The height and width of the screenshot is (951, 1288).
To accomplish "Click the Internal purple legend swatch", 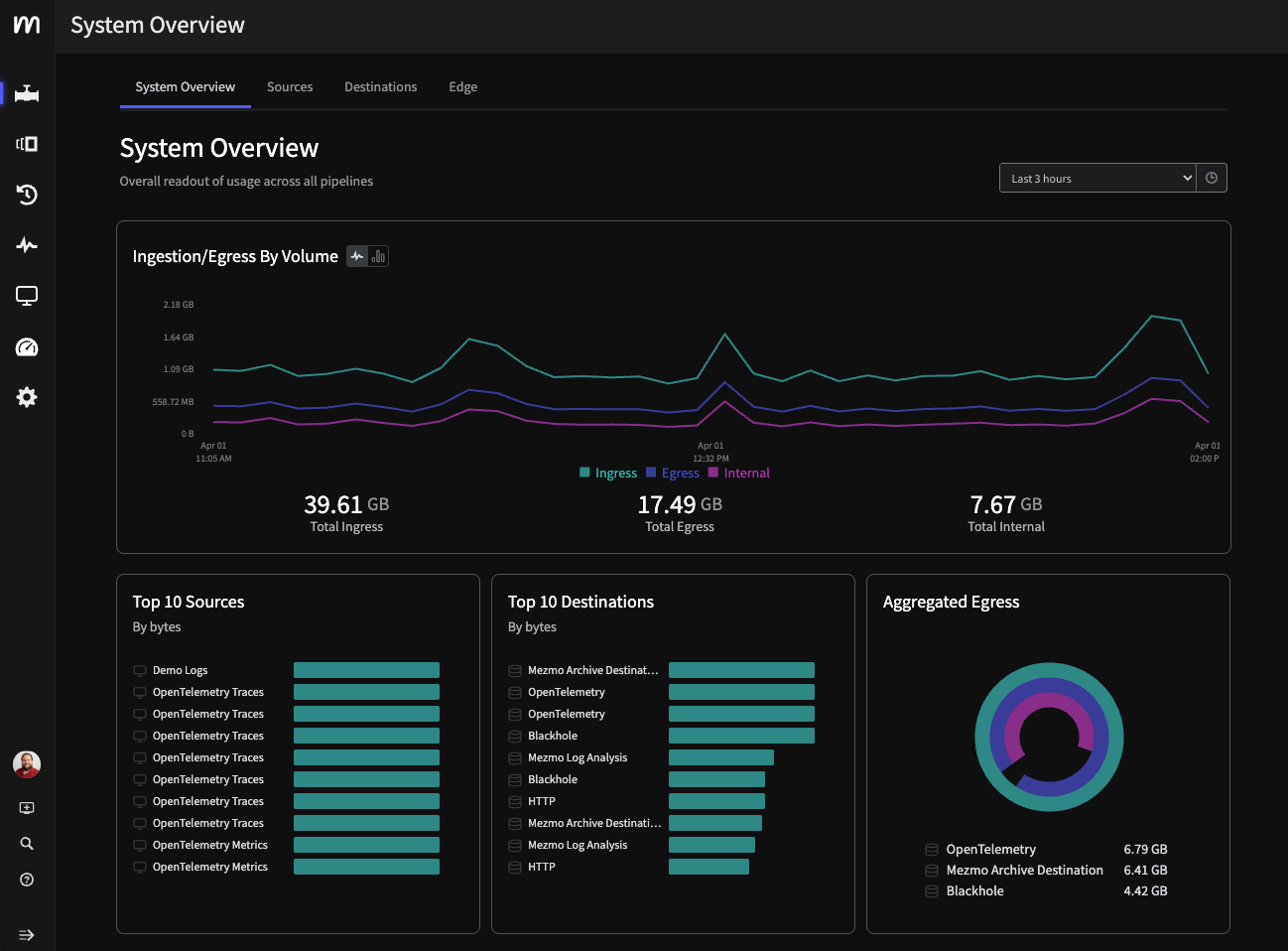I will coord(713,473).
